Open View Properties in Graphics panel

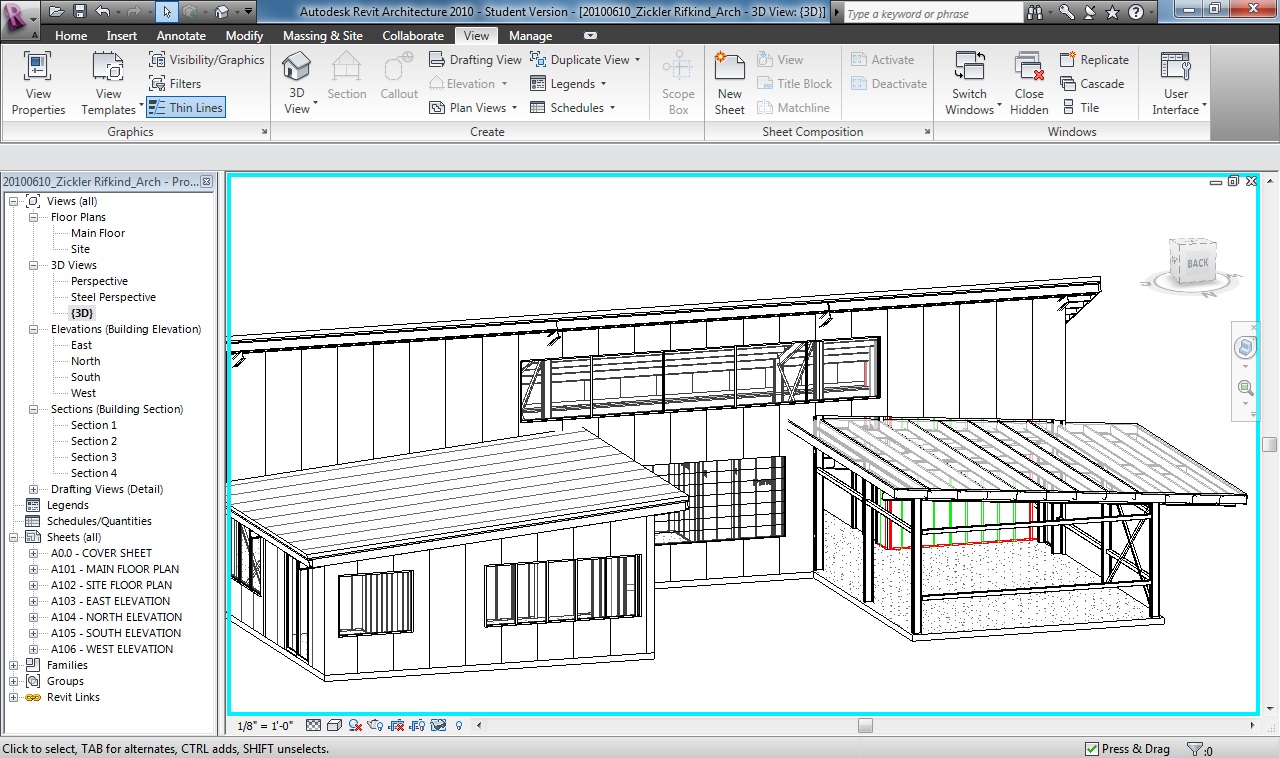pos(38,83)
